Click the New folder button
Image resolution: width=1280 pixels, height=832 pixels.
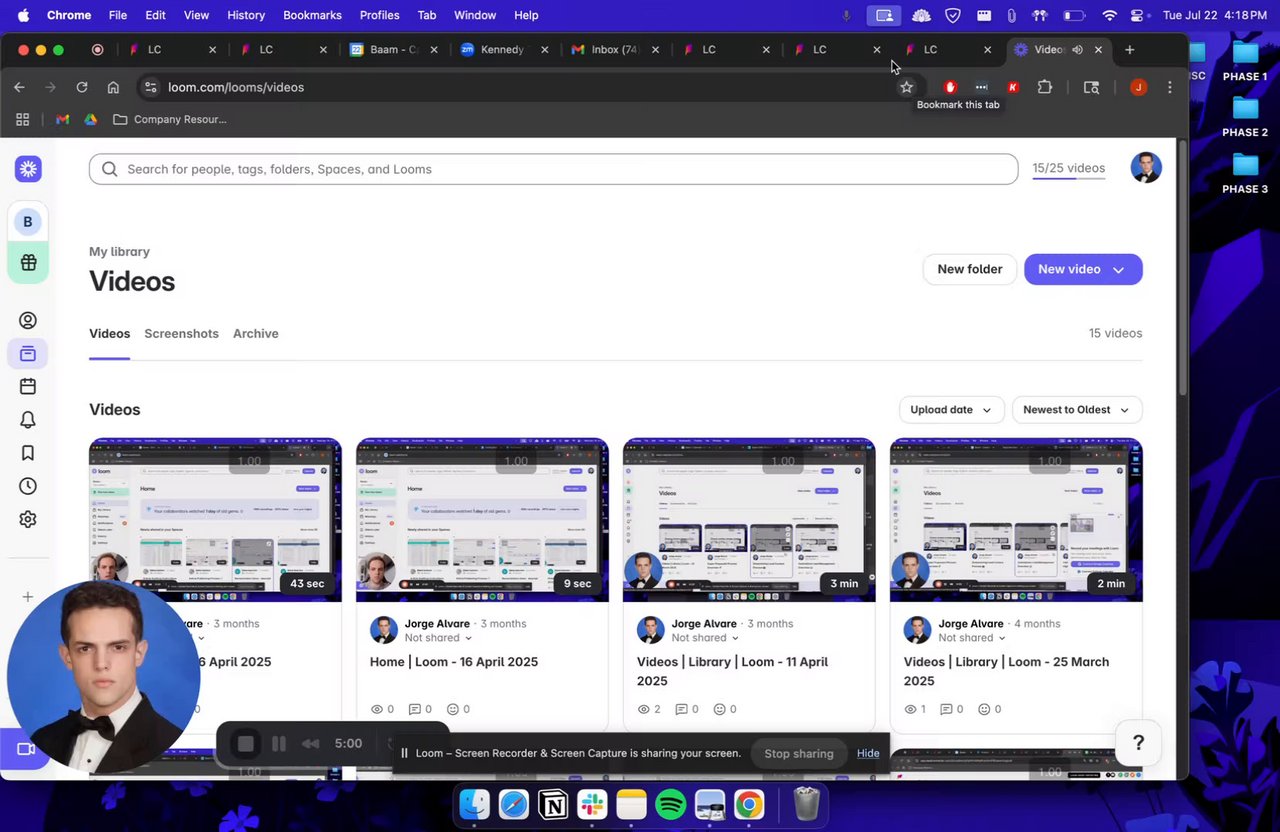pyautogui.click(x=969, y=269)
